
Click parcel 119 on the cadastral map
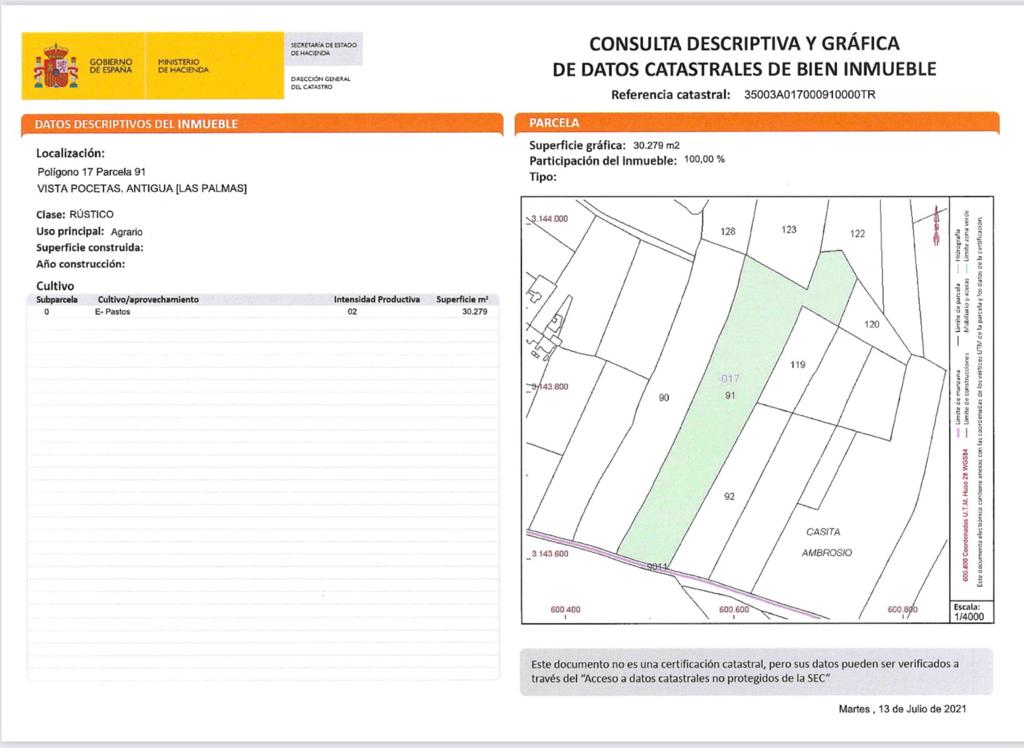[x=797, y=365]
